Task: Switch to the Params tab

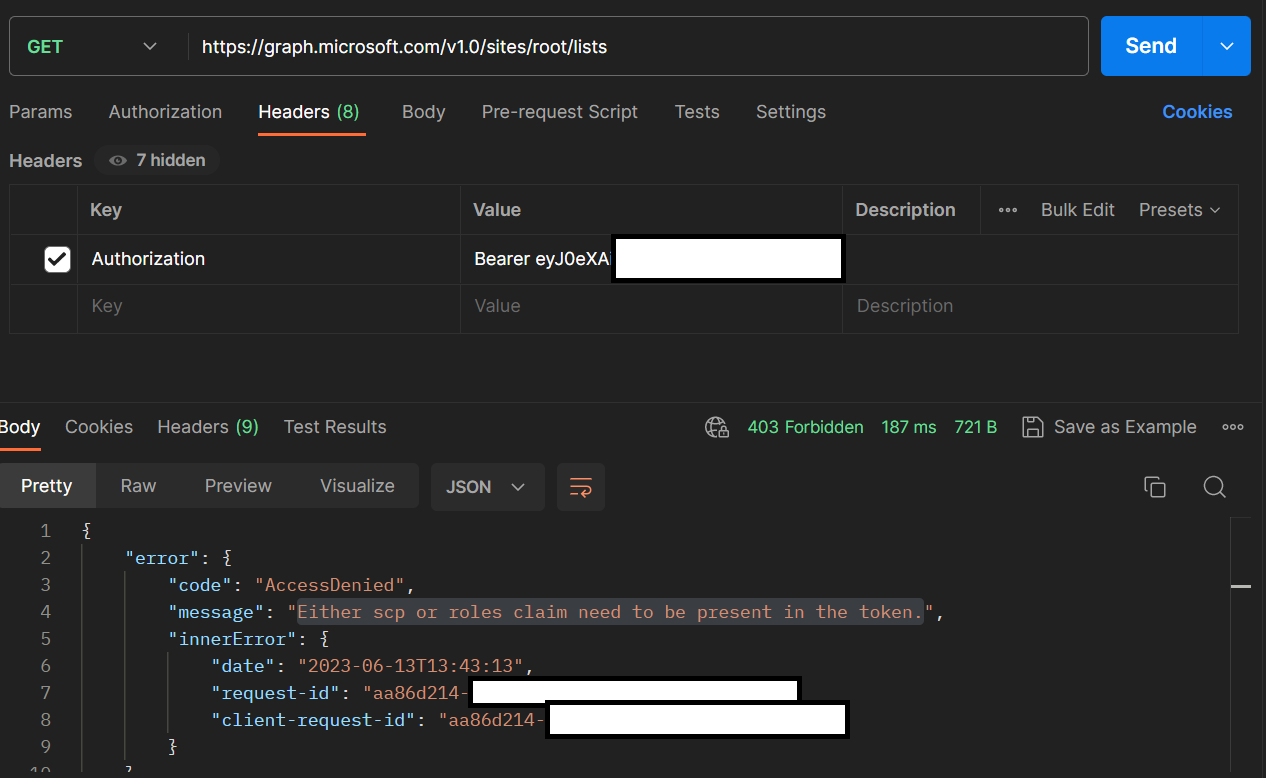Action: [x=40, y=112]
